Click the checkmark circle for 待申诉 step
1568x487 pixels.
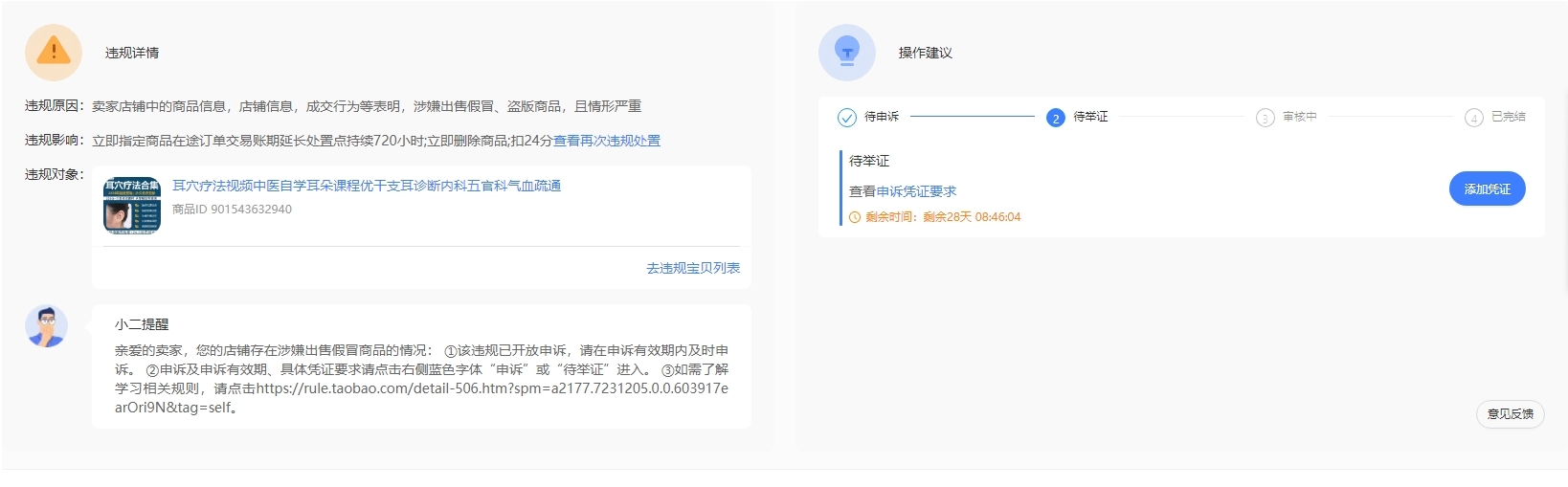click(846, 118)
